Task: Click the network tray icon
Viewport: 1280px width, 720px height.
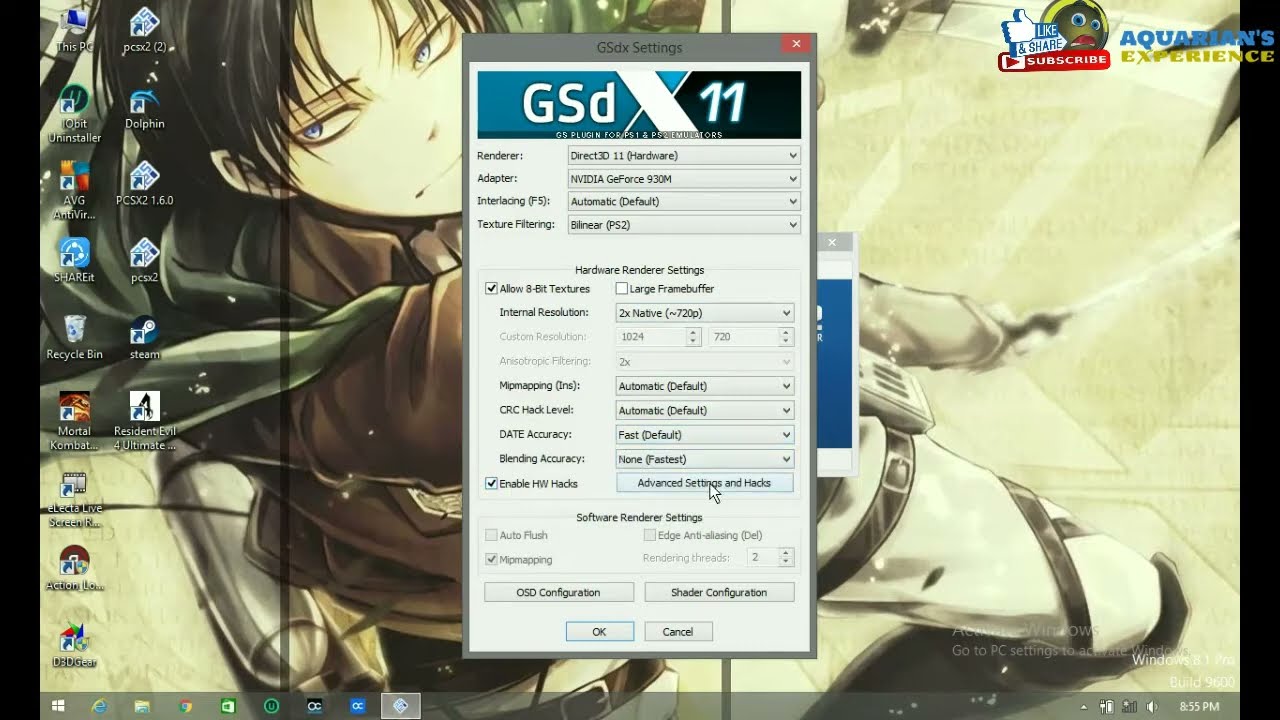Action: coord(1128,707)
